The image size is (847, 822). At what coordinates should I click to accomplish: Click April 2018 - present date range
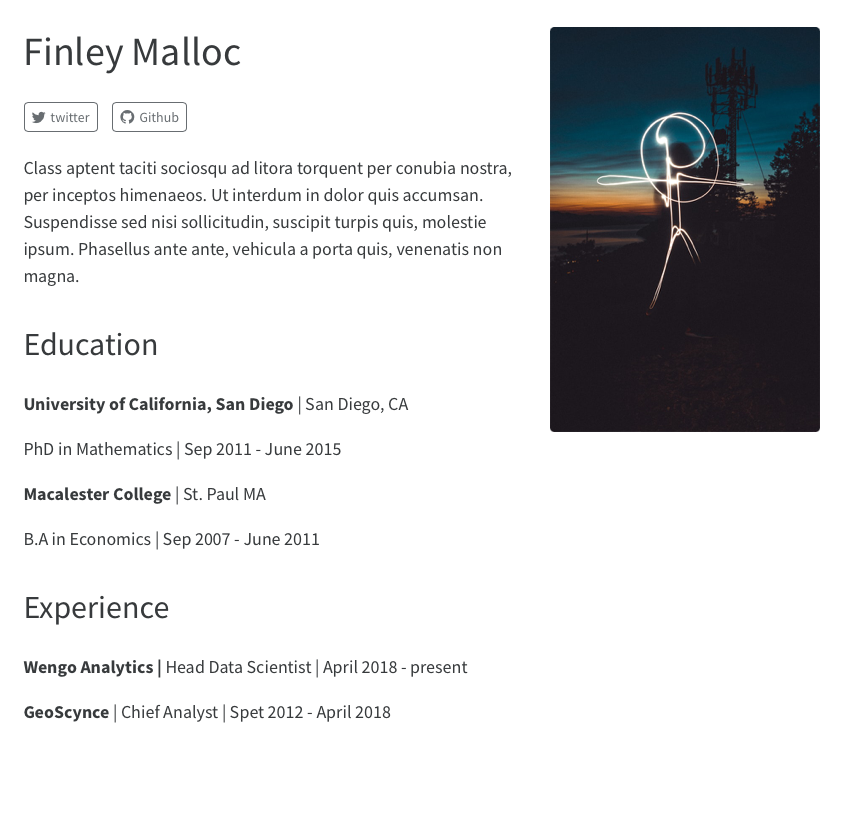(394, 667)
